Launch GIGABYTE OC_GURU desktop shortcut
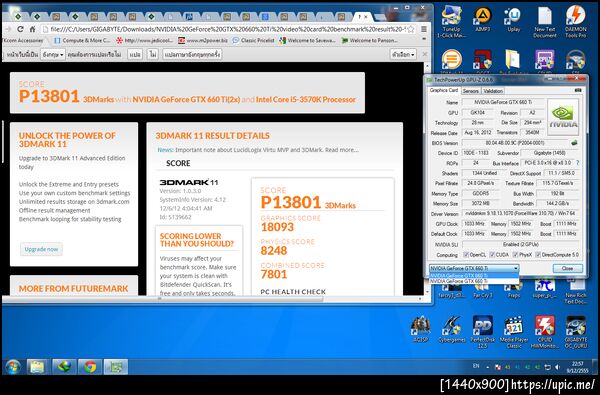 (576, 331)
